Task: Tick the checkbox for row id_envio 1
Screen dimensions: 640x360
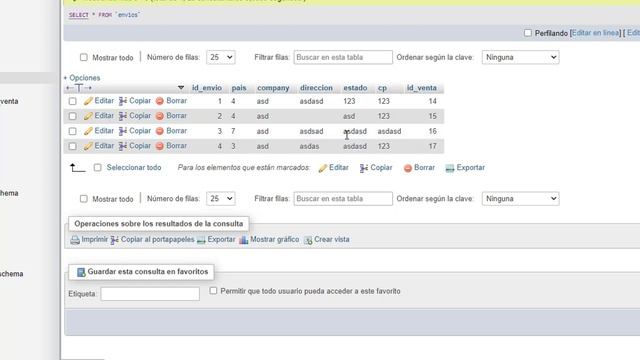Action: tap(73, 101)
